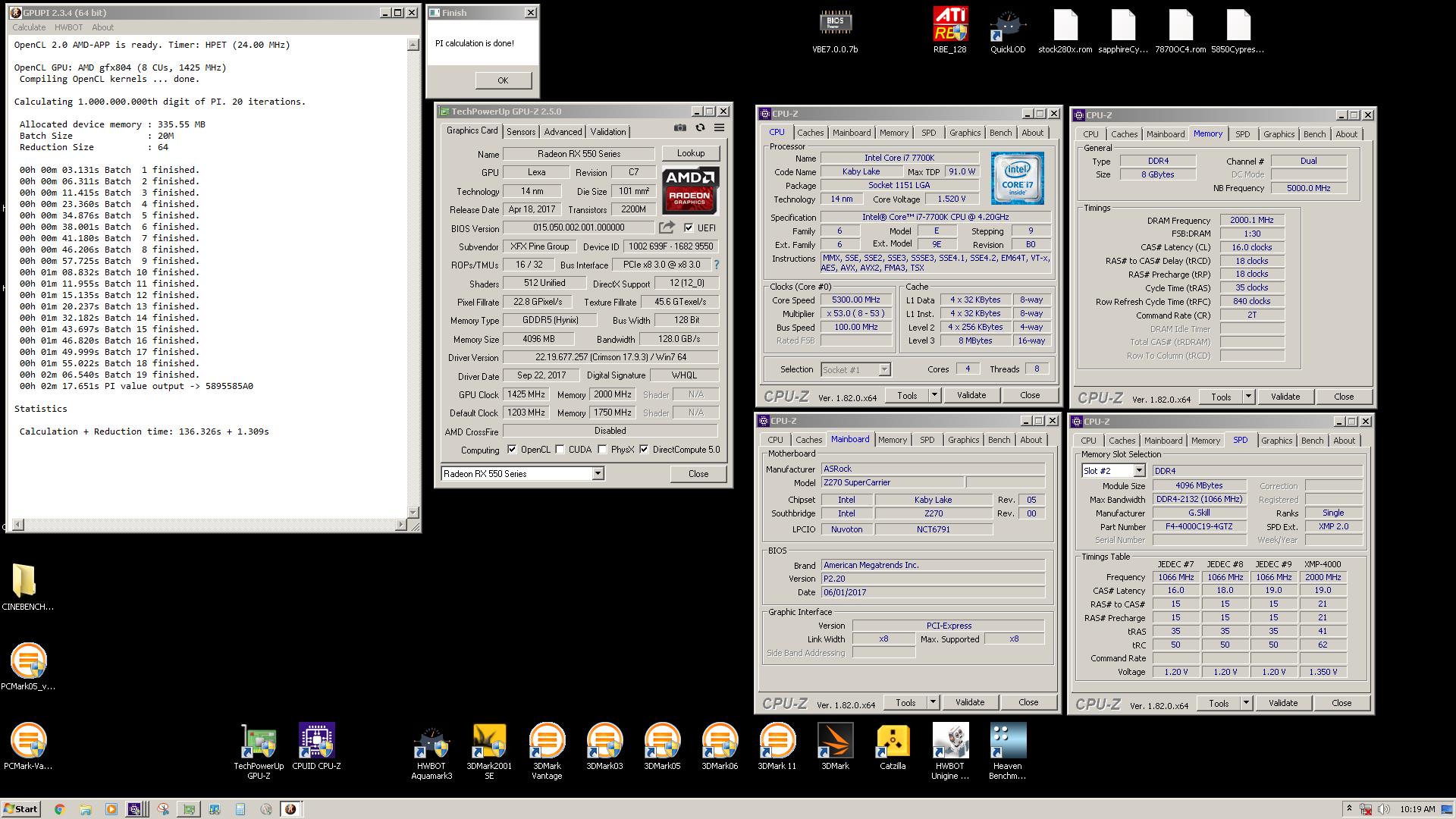Switch to the Sensors tab in GPU-Z
1456x819 pixels.
521,132
